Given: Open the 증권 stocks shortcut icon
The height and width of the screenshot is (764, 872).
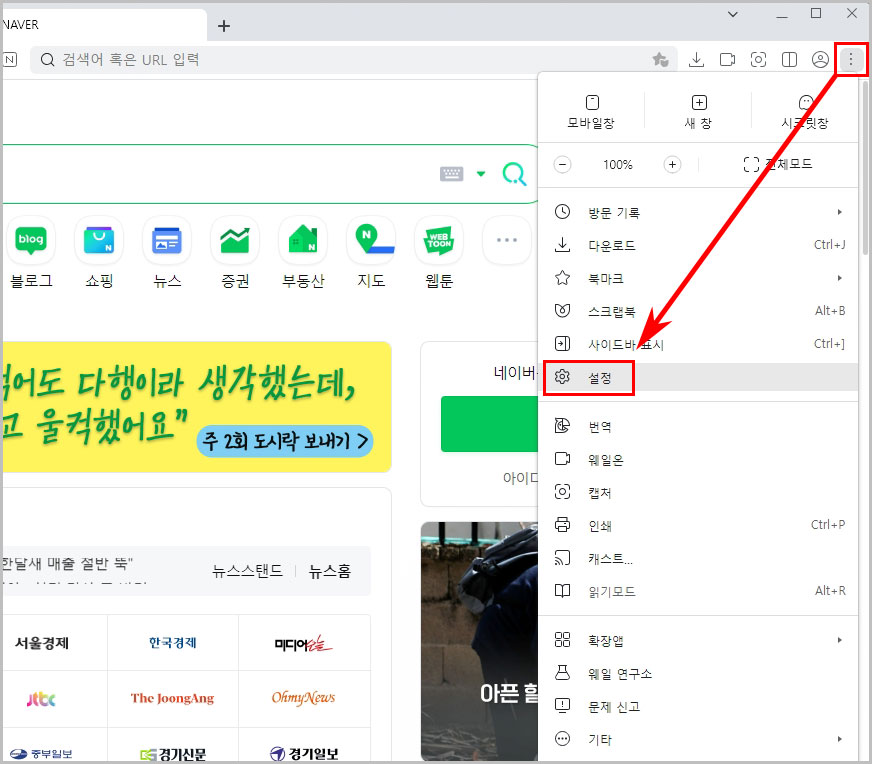Looking at the screenshot, I should pos(235,240).
